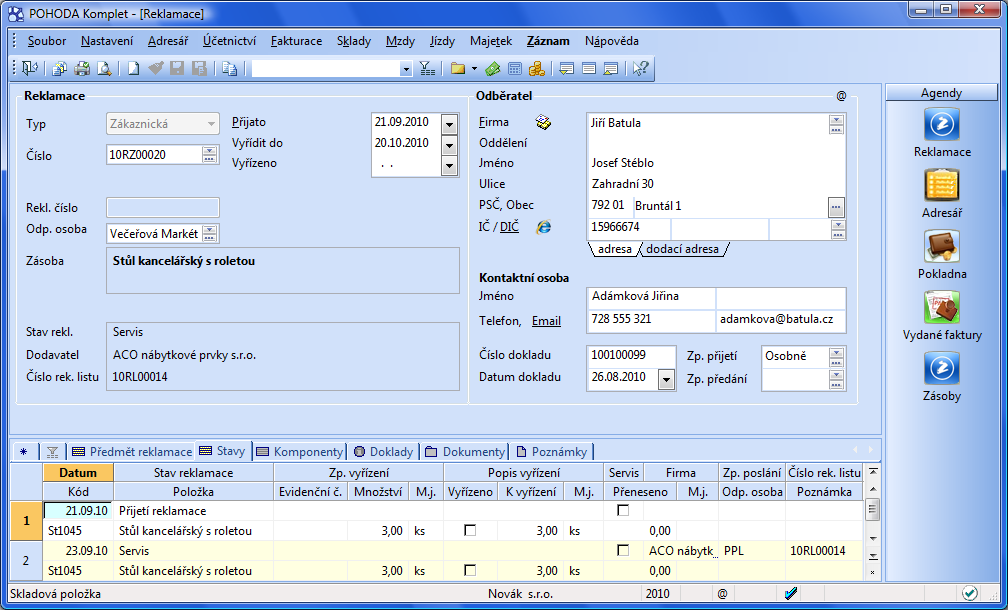Screen dimensions: 1008x610
Task: Open the Nápověda menu
Action: point(612,41)
